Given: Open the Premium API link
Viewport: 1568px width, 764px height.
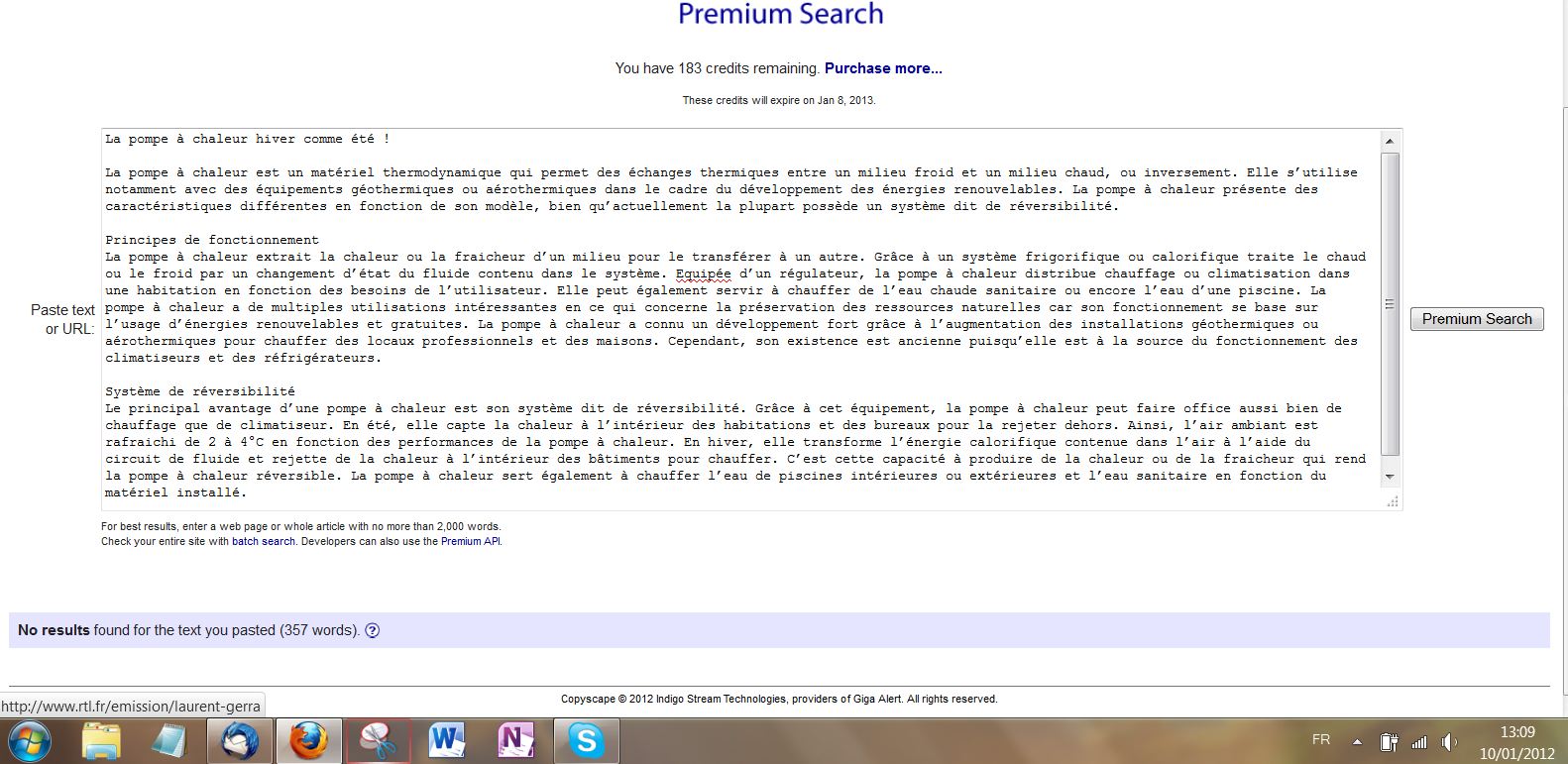Looking at the screenshot, I should [x=471, y=541].
